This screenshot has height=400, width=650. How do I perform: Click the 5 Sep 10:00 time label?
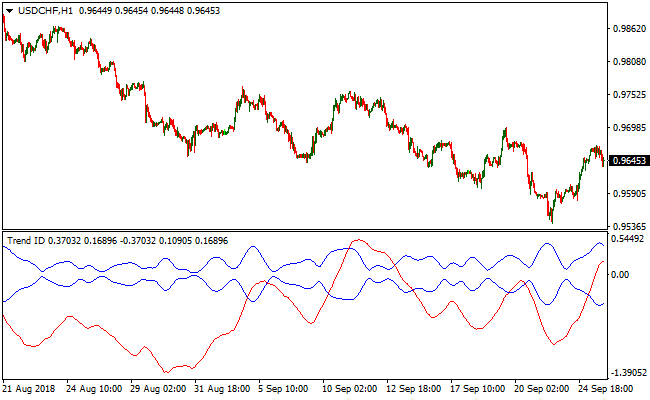tap(283, 389)
